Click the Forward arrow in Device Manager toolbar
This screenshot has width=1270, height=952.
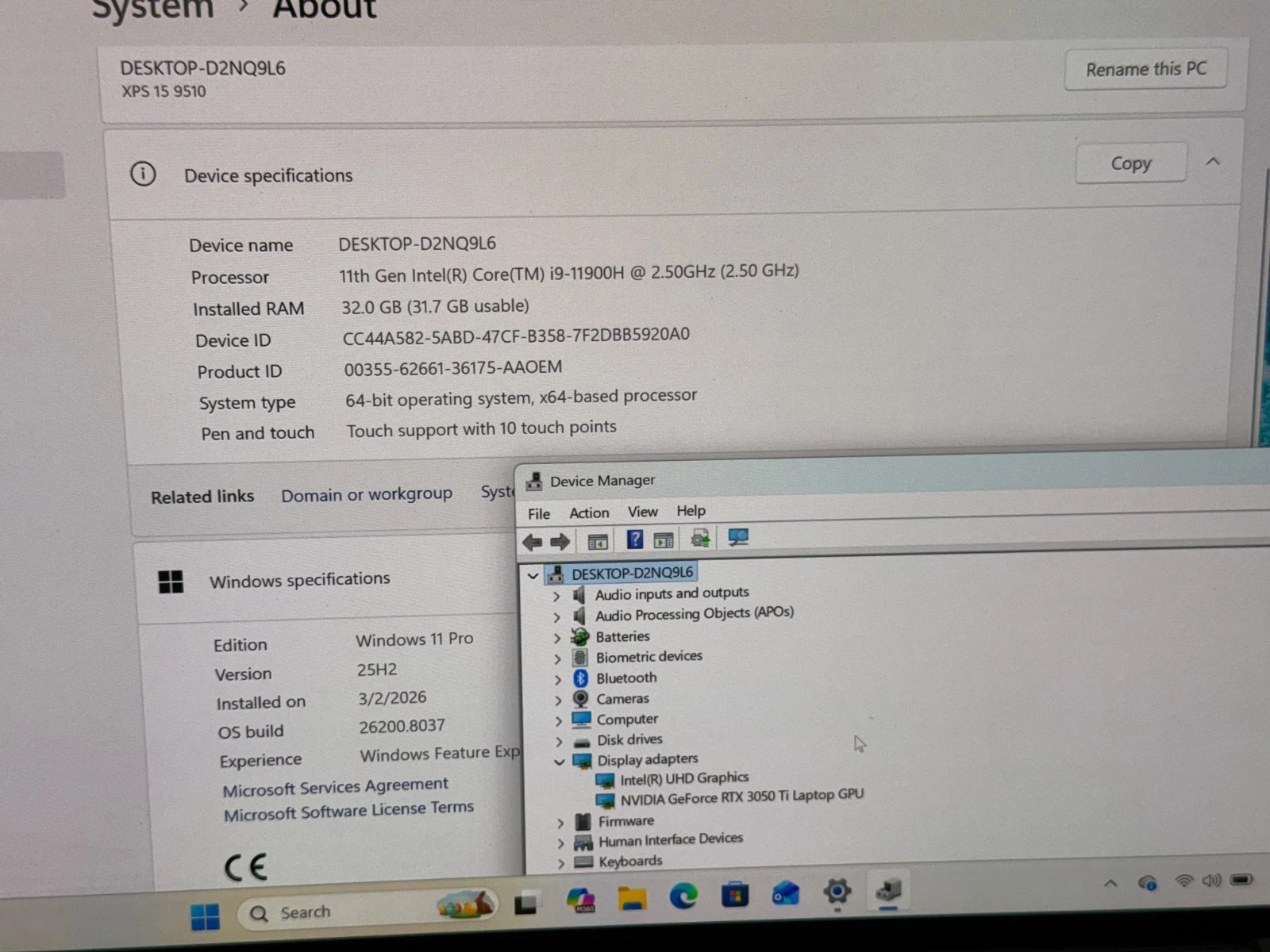click(560, 542)
